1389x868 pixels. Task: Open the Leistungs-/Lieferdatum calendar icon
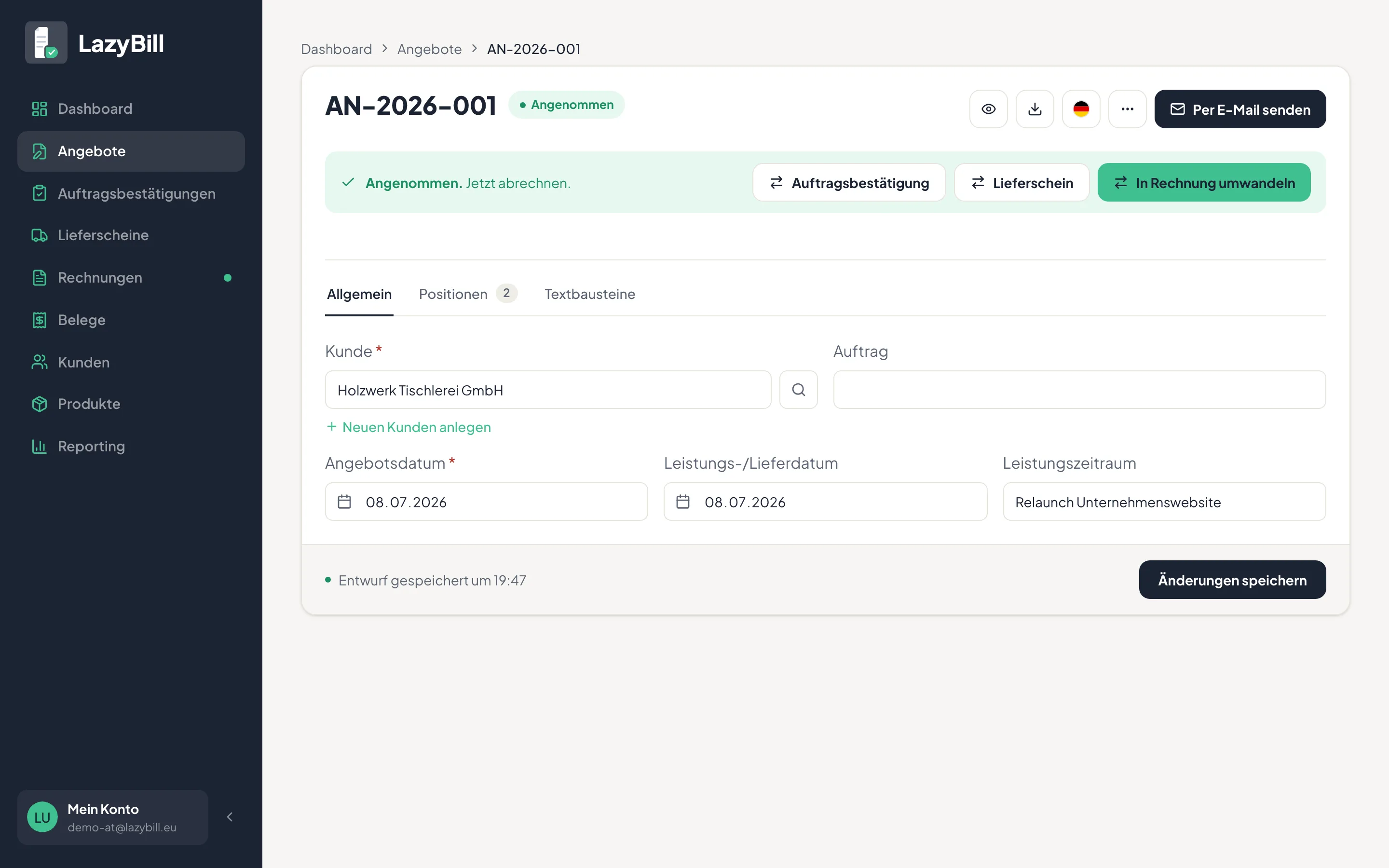683,502
